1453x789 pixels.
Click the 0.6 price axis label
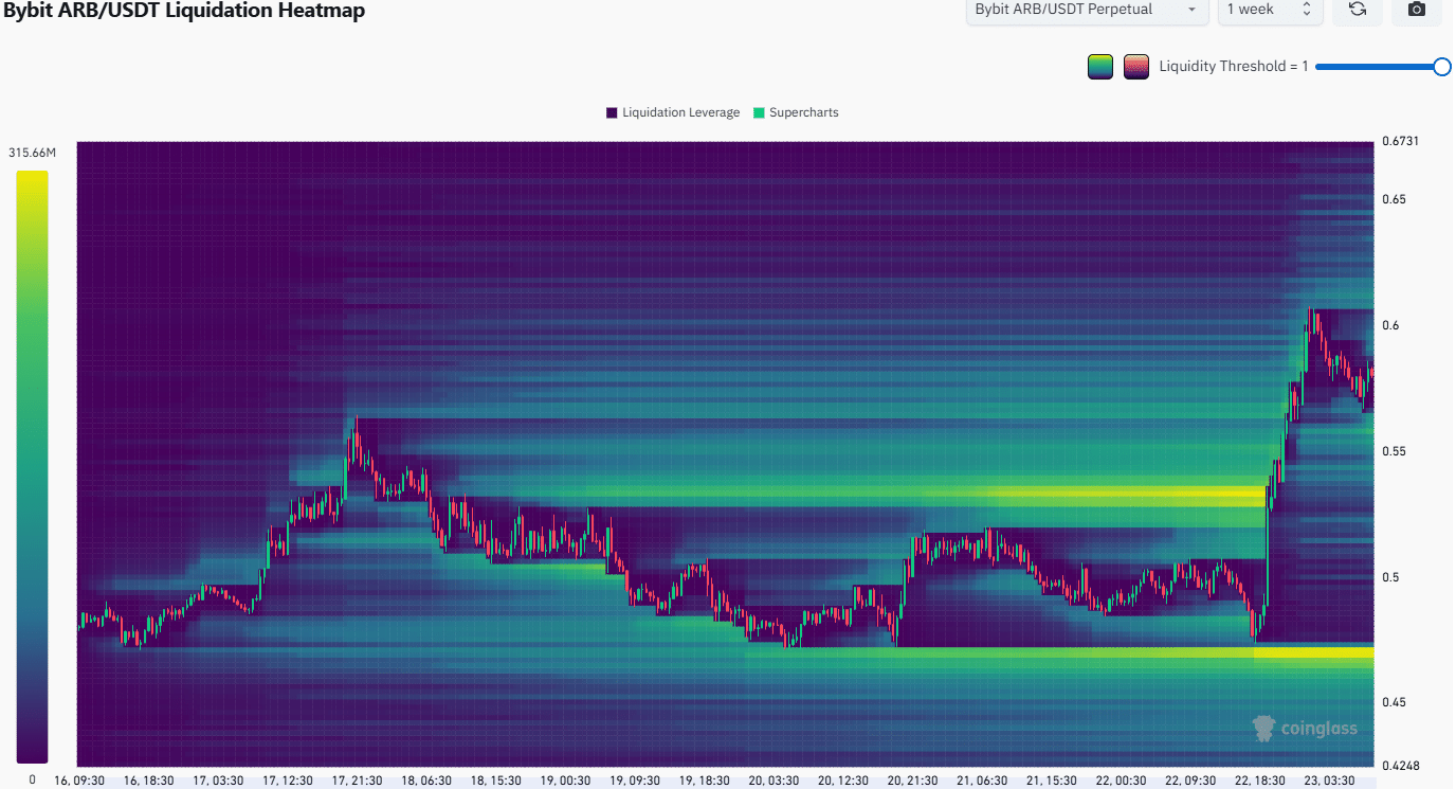click(x=1390, y=326)
